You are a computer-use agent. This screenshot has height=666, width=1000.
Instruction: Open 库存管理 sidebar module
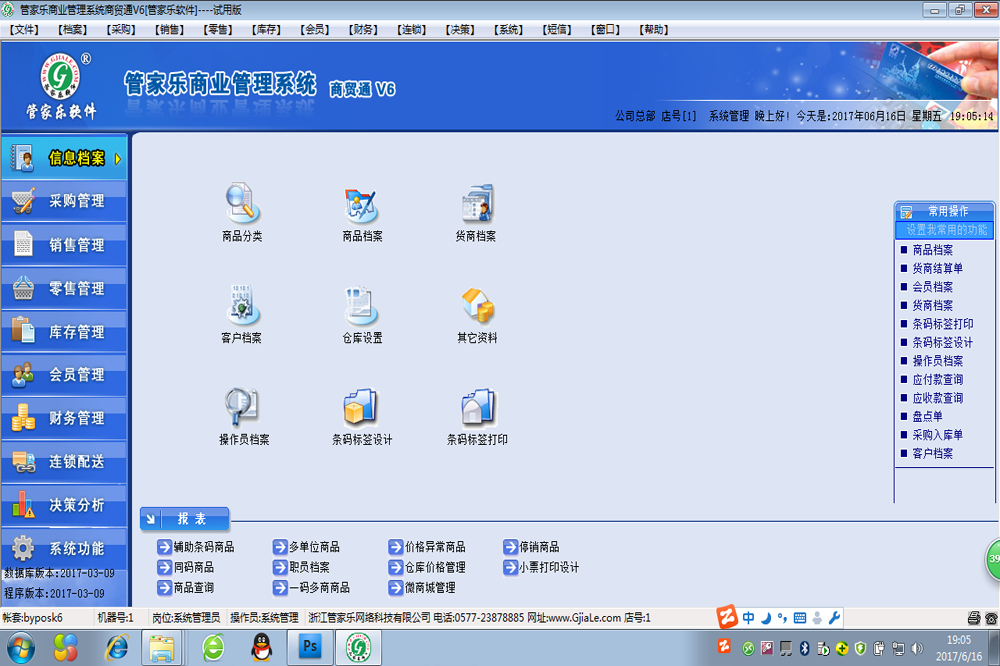pos(64,332)
